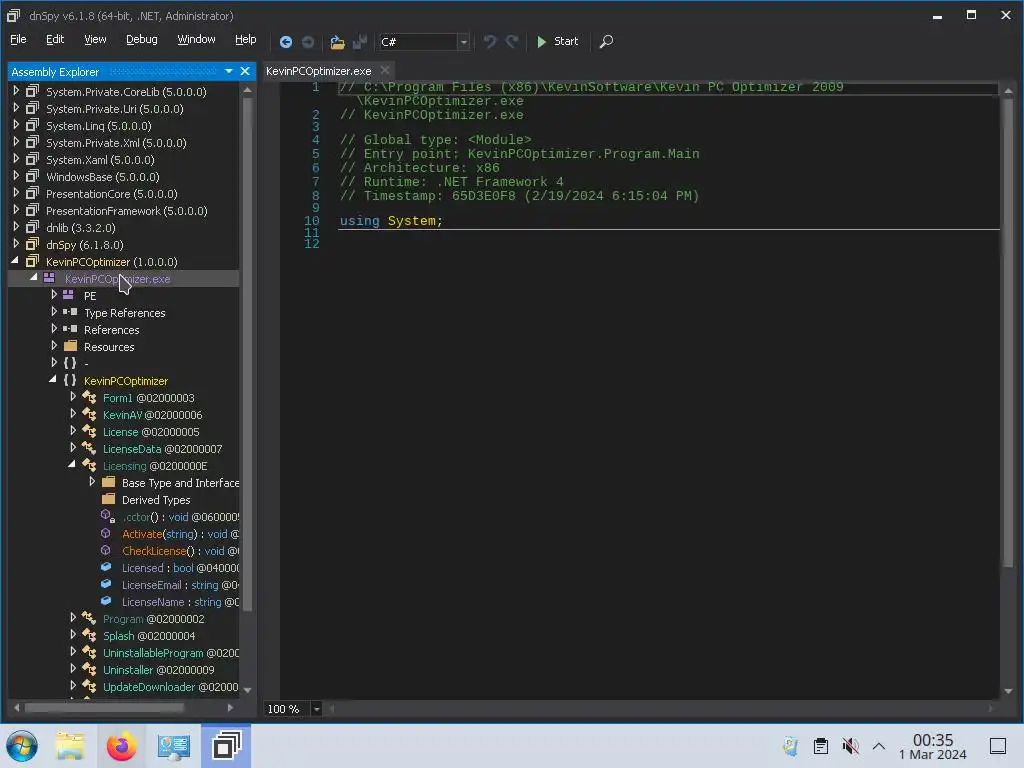The width and height of the screenshot is (1024, 768).
Task: Select CheckLicense() method in tree
Action: point(180,551)
